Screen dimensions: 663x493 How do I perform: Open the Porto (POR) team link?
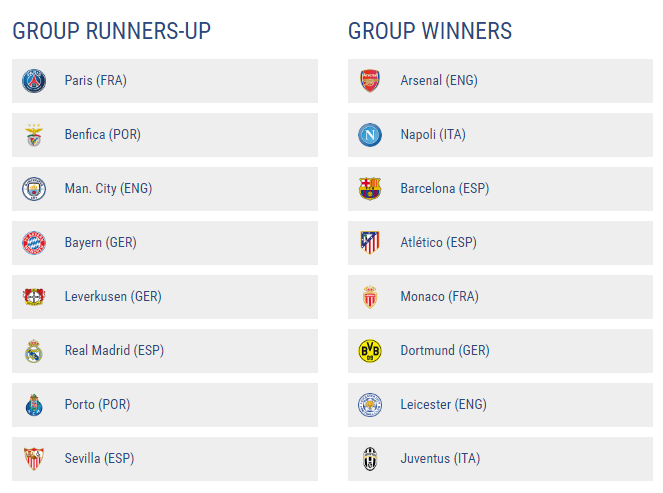(x=97, y=405)
